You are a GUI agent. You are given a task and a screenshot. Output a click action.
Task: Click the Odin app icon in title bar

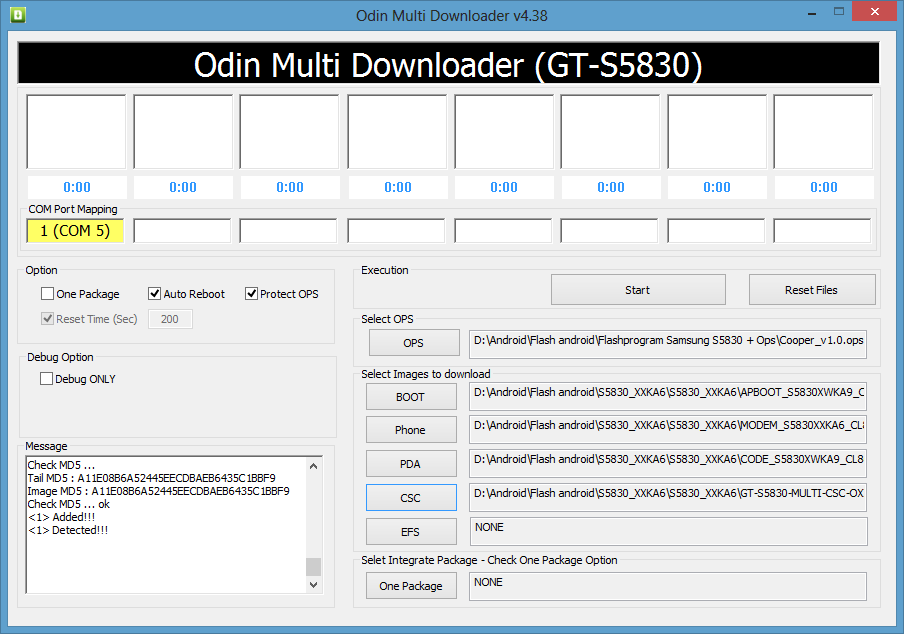18,14
